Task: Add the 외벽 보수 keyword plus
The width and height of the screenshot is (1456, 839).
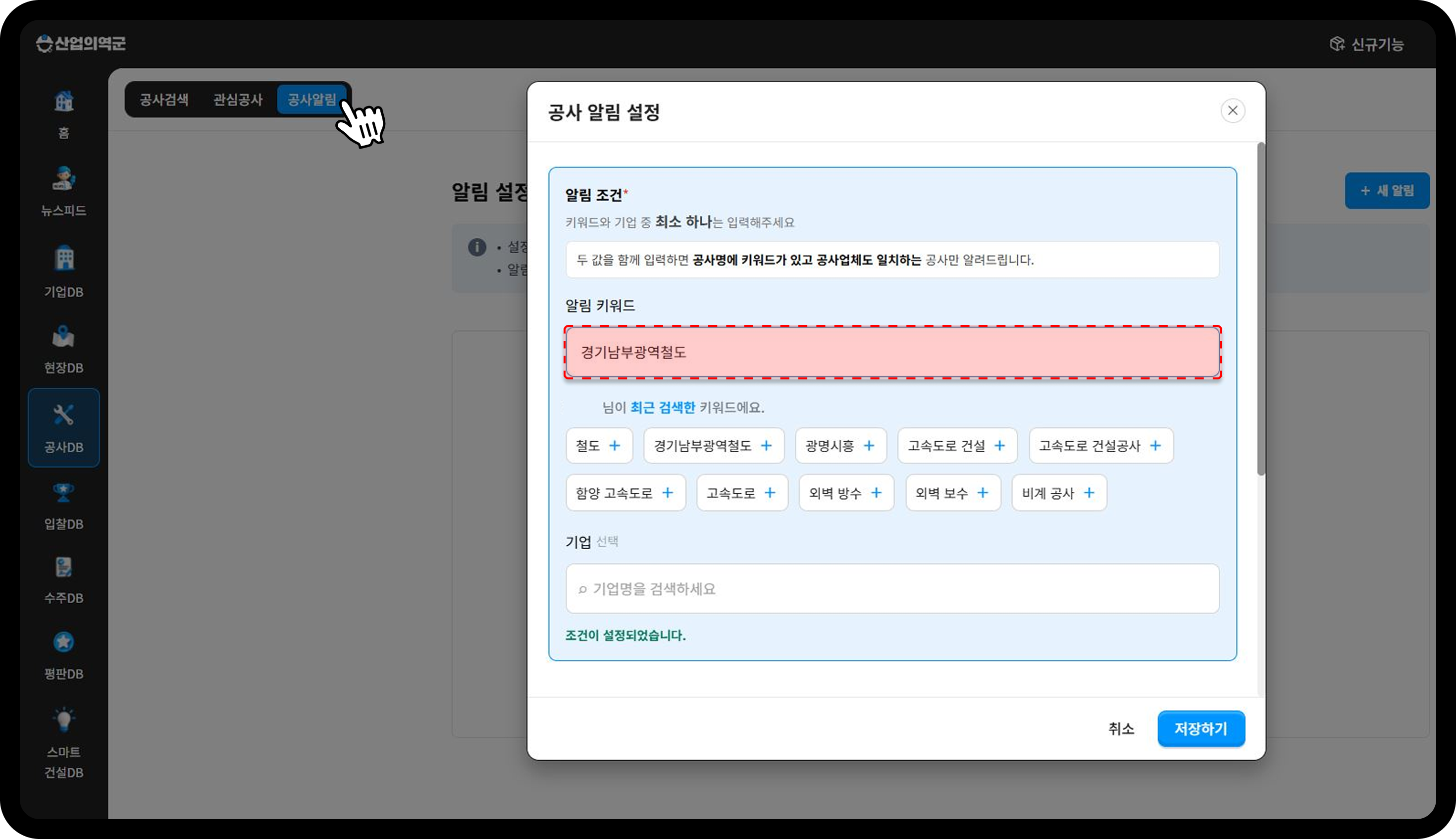Action: 983,493
